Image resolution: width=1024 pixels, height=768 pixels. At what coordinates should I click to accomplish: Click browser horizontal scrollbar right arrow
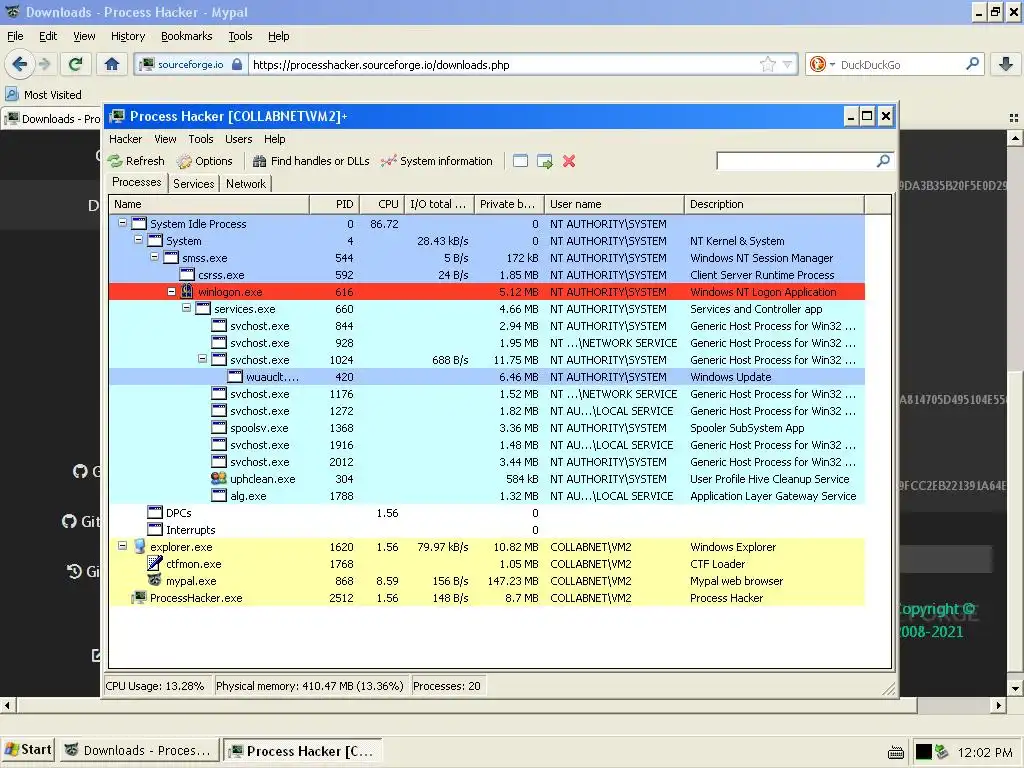998,705
